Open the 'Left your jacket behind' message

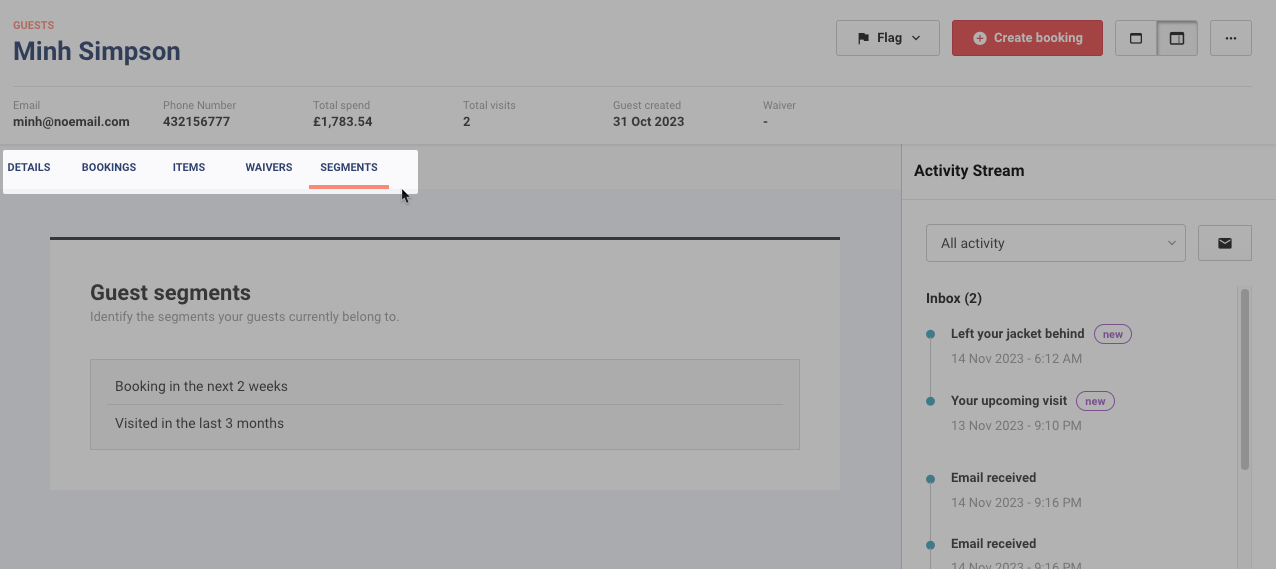point(1017,334)
